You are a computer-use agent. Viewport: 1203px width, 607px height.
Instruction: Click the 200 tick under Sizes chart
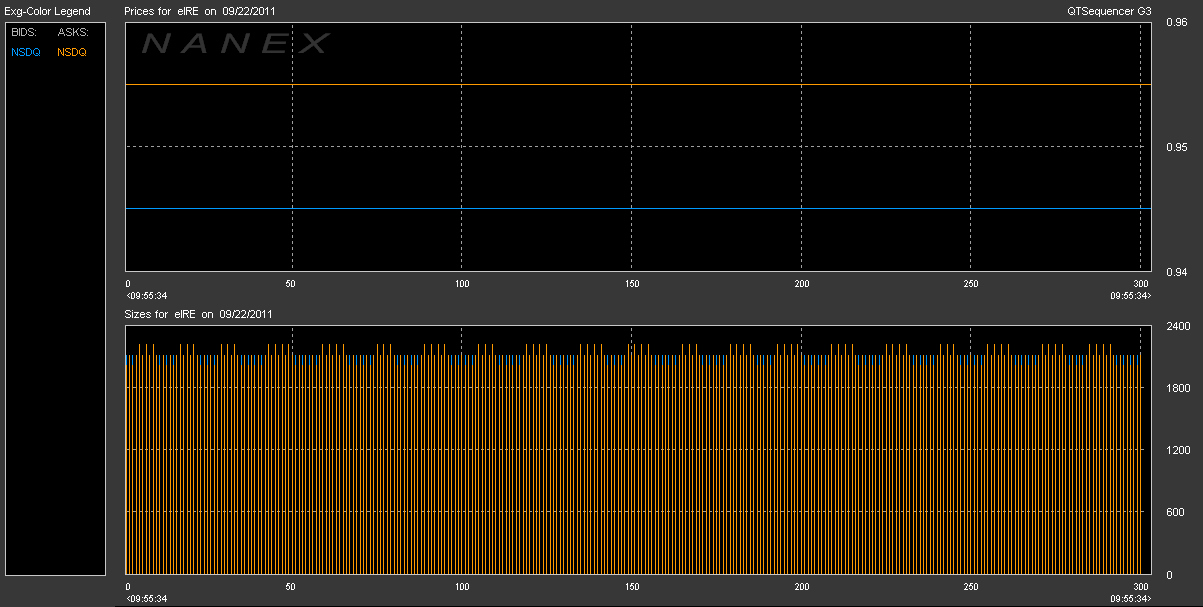(x=801, y=587)
